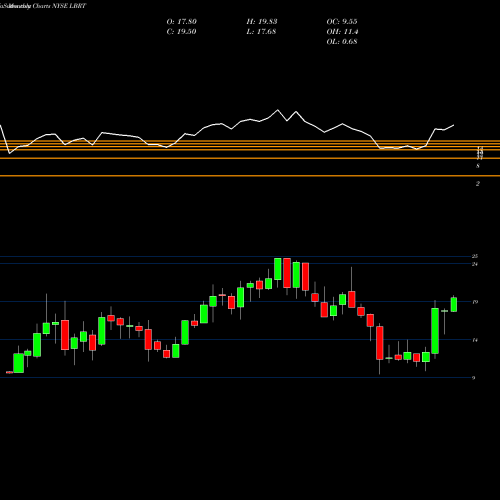This screenshot has height=500, width=500.
Task: Click the highest peak of the white indicator line
Action: tap(278, 110)
